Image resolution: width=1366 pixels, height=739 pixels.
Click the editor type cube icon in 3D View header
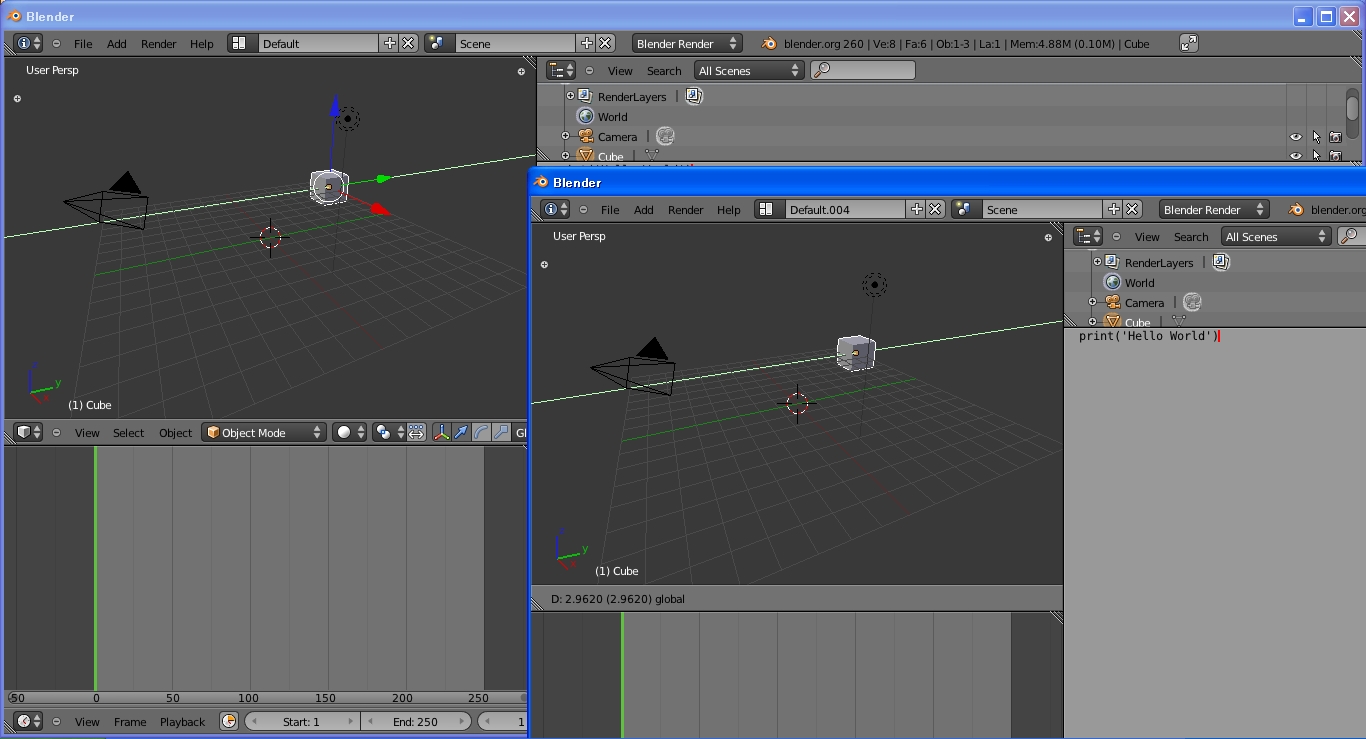coord(24,432)
